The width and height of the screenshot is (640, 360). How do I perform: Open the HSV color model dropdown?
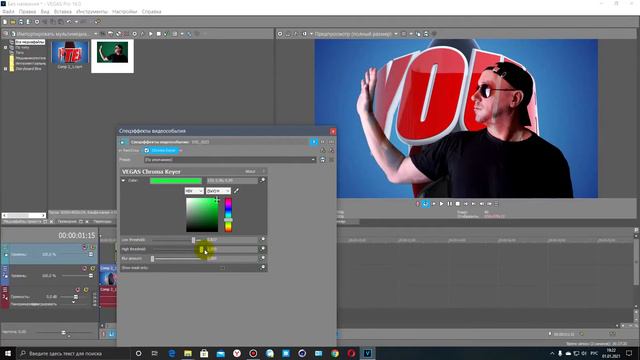(x=194, y=191)
